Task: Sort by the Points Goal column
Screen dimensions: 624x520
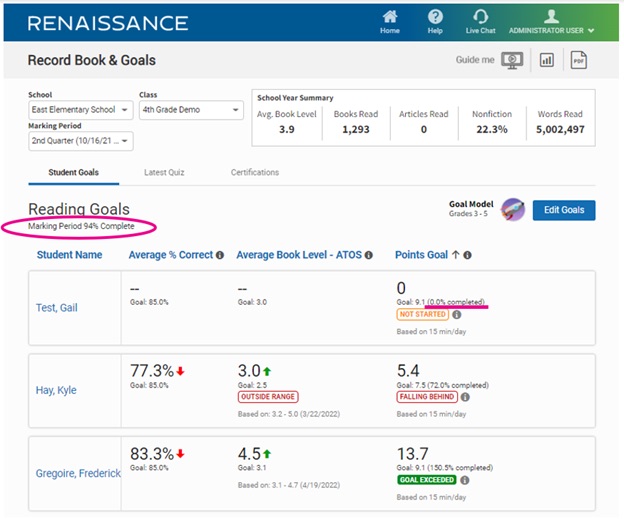Action: coord(421,255)
